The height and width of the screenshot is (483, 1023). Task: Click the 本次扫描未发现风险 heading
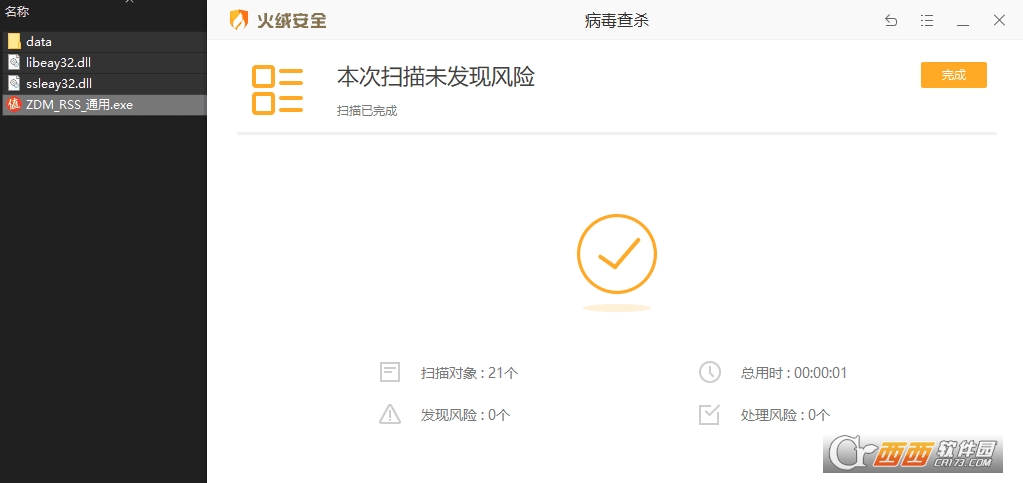click(436, 76)
